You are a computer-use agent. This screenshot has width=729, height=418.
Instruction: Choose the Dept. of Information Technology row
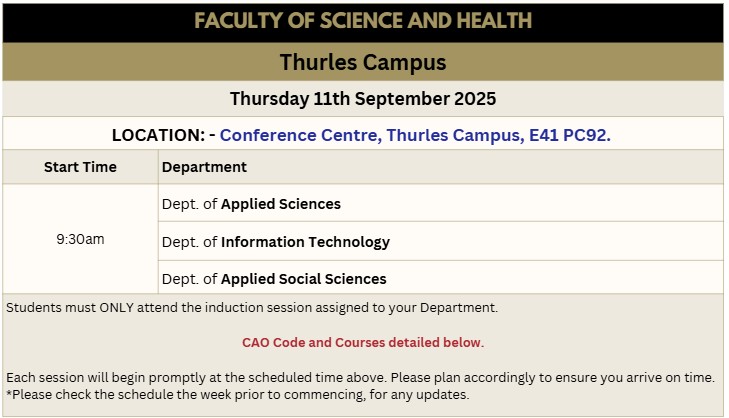275,242
